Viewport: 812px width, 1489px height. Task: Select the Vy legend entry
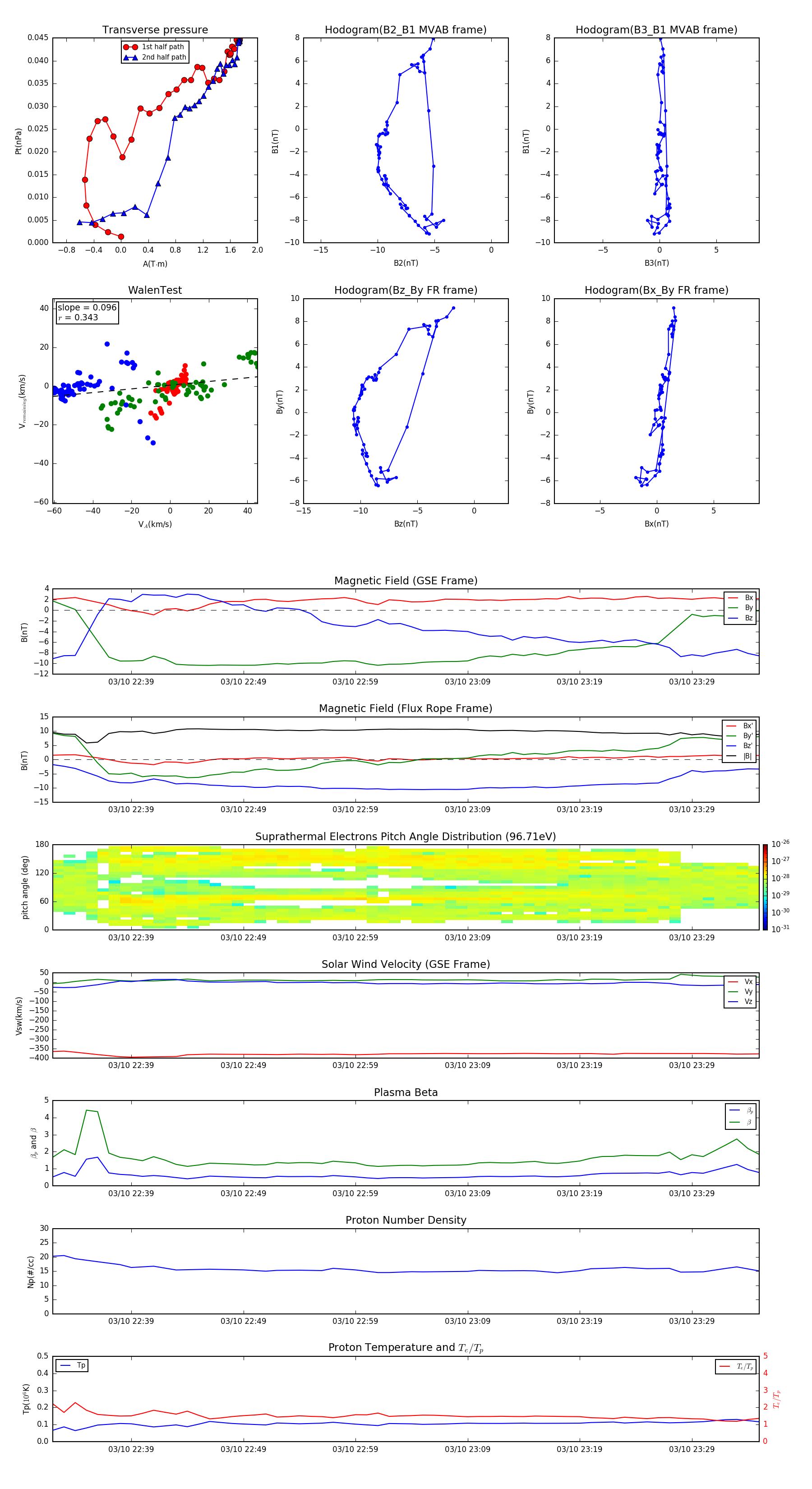pos(740,991)
